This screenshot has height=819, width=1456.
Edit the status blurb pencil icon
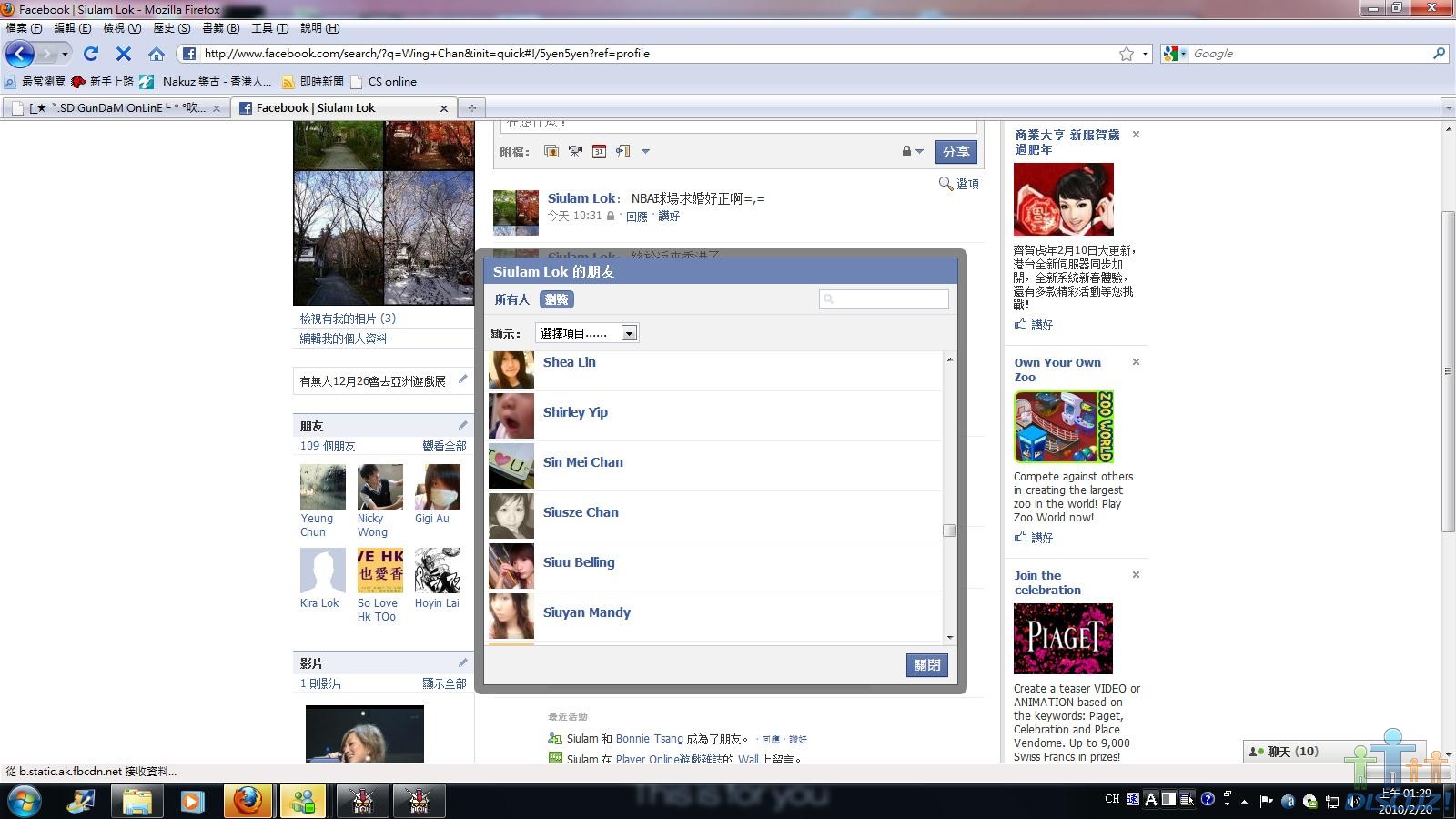pyautogui.click(x=462, y=379)
